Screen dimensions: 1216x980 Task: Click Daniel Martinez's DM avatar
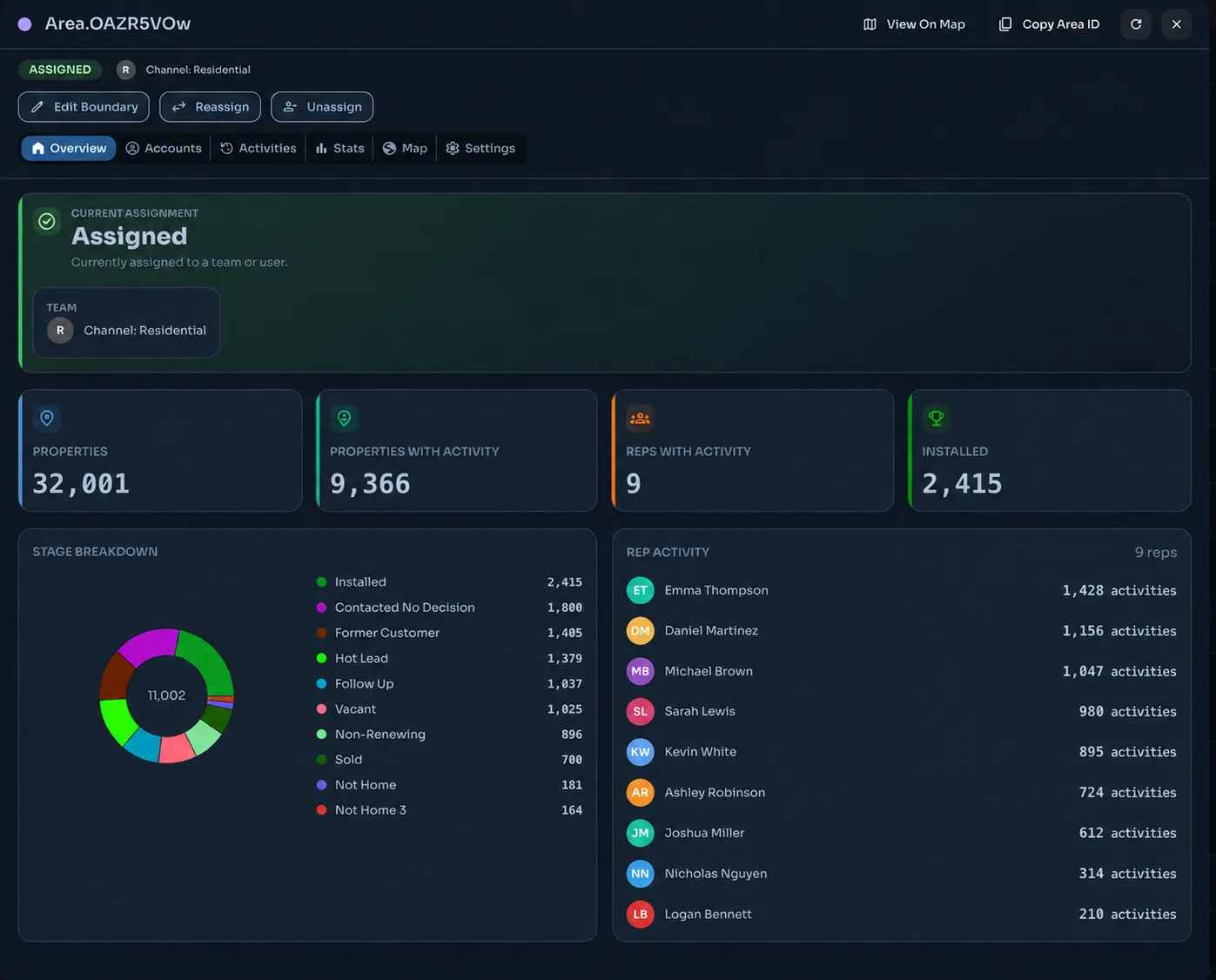pyautogui.click(x=641, y=631)
